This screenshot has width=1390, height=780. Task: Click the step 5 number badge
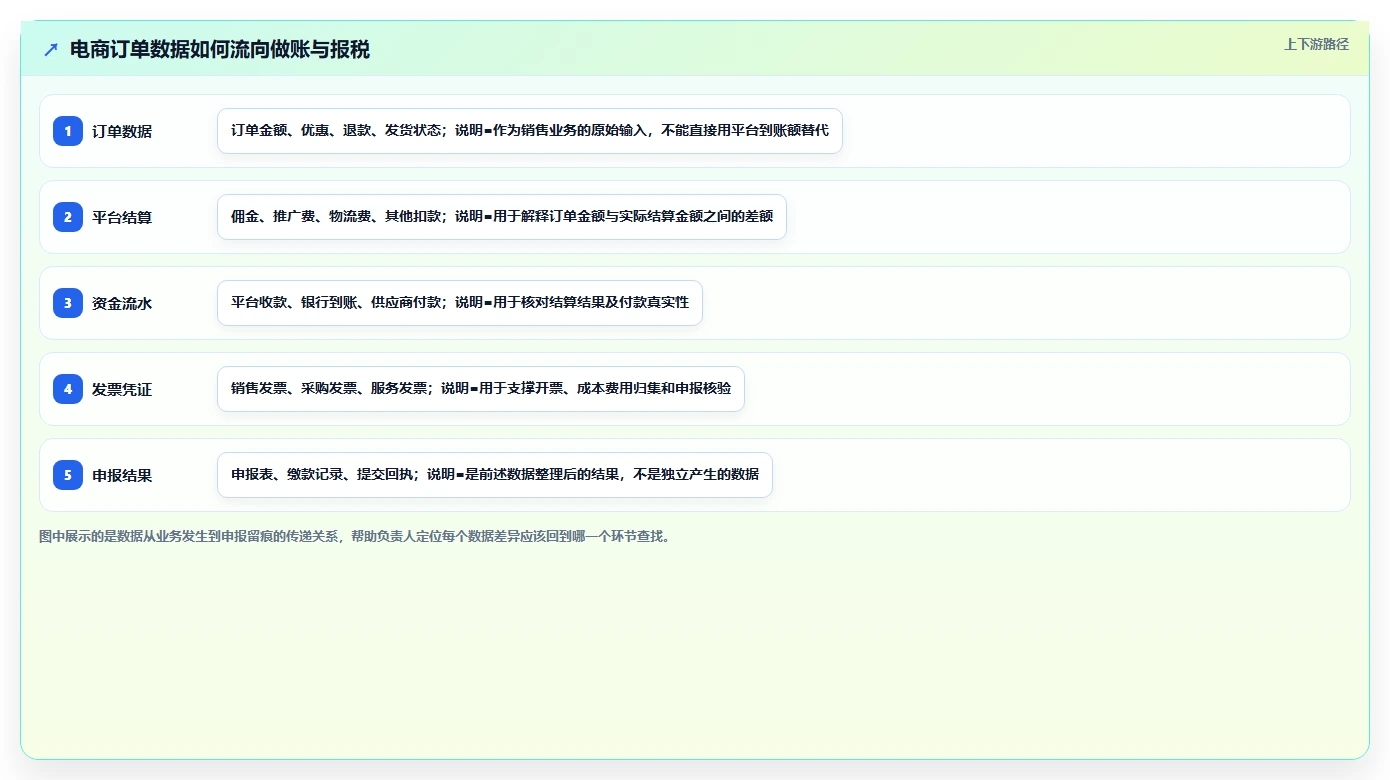pyautogui.click(x=68, y=475)
